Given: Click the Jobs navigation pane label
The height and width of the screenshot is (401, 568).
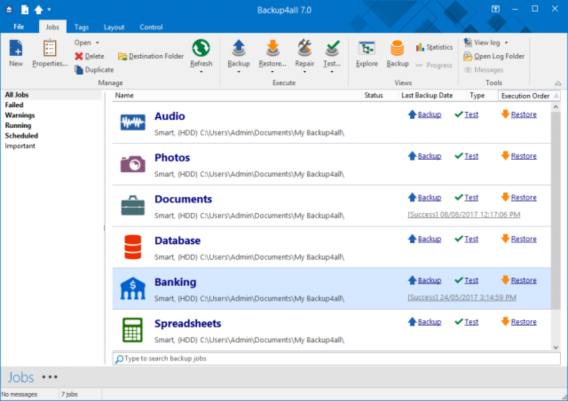Looking at the screenshot, I should [21, 377].
